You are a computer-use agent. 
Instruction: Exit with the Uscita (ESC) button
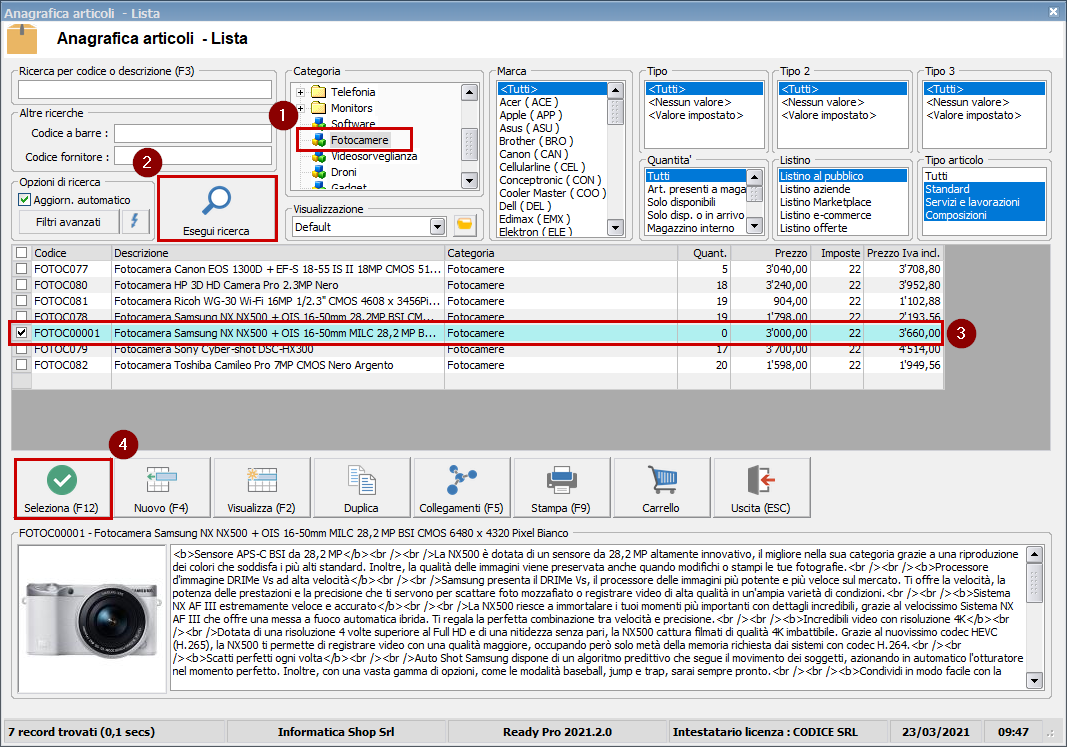click(761, 488)
